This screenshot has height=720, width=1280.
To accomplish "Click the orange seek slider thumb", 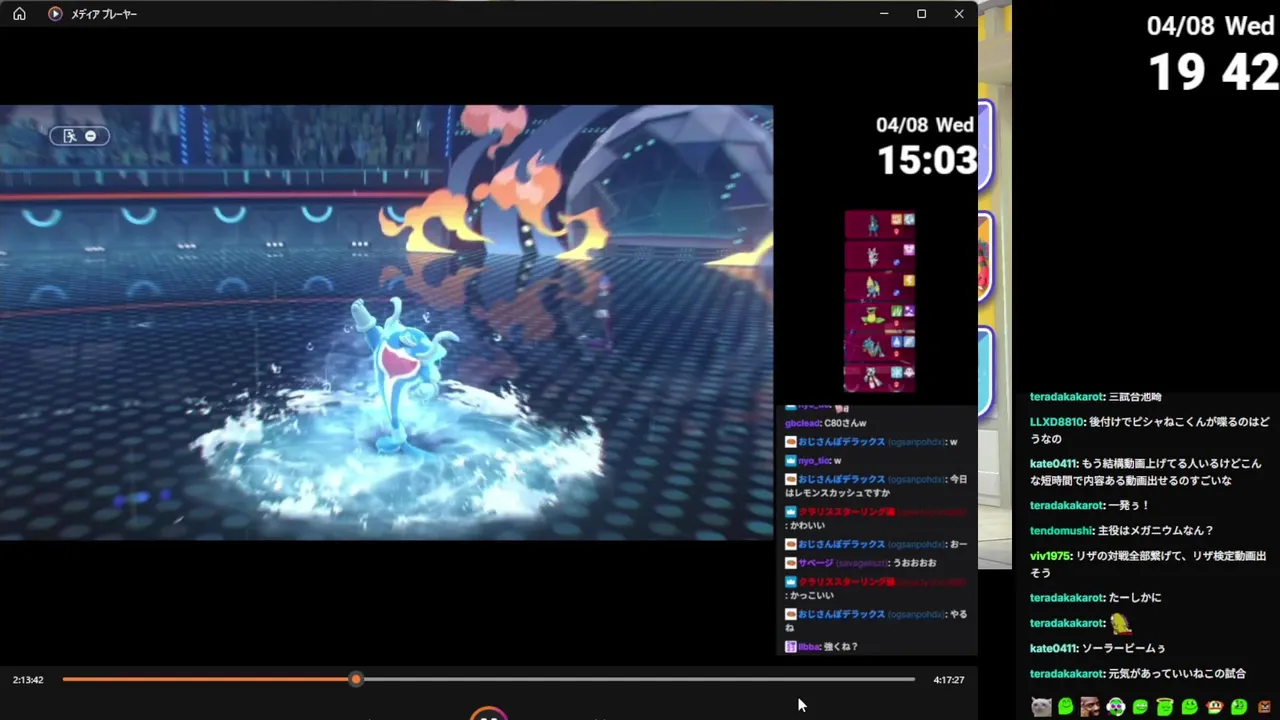I will point(356,680).
